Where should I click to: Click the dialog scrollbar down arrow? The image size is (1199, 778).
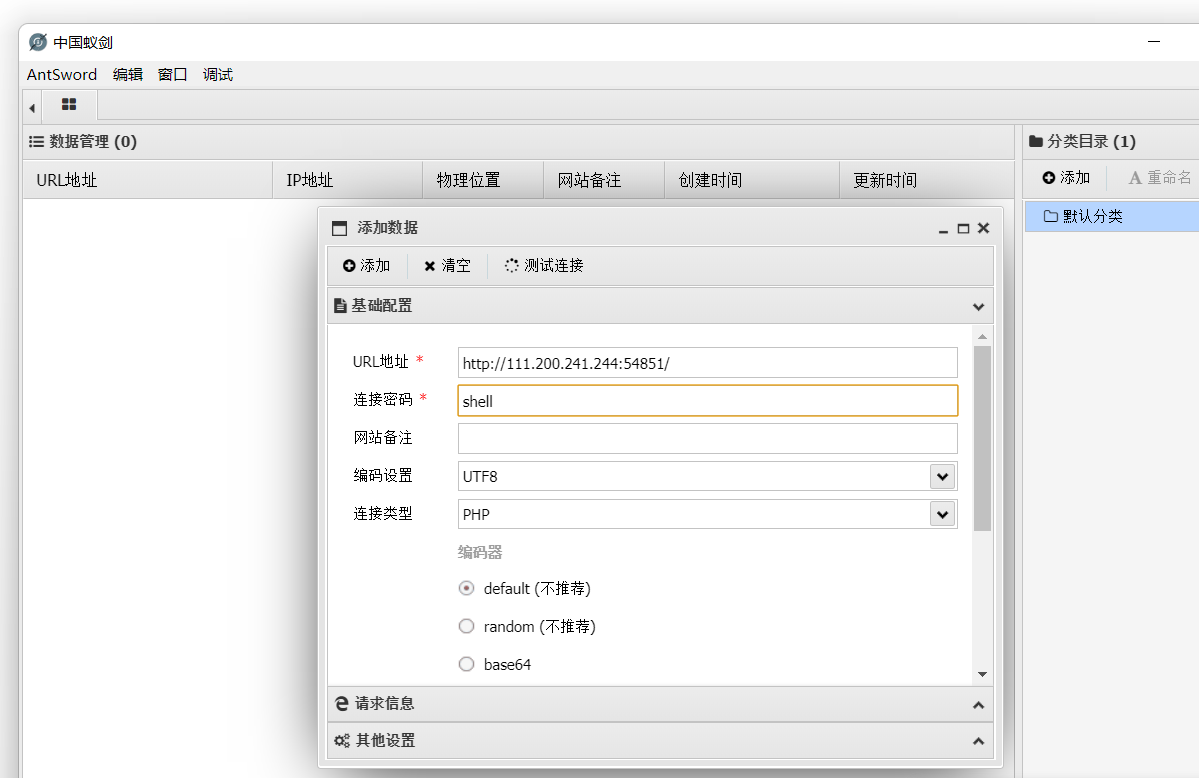pyautogui.click(x=983, y=675)
